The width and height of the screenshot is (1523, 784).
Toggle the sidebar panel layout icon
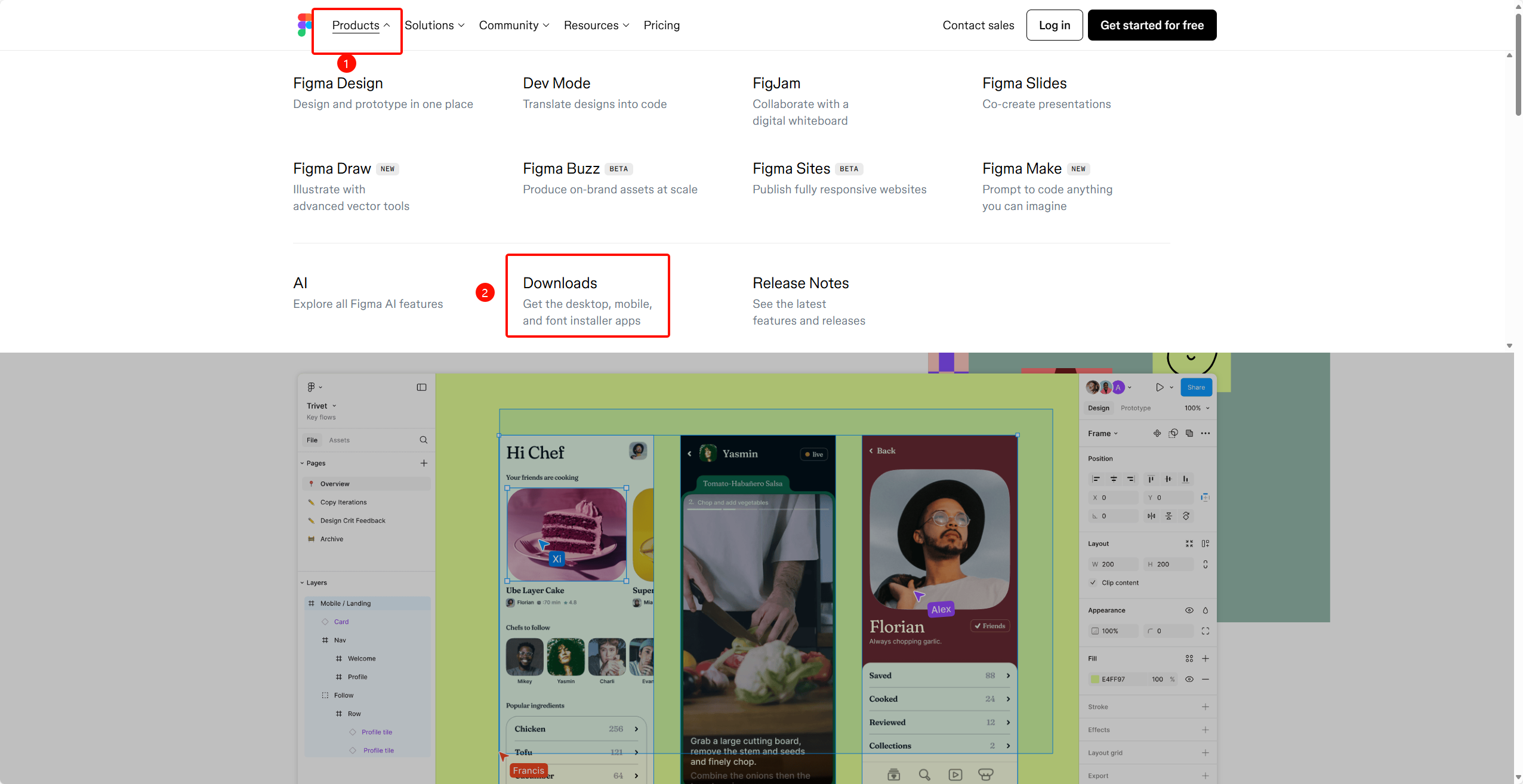pyautogui.click(x=421, y=387)
